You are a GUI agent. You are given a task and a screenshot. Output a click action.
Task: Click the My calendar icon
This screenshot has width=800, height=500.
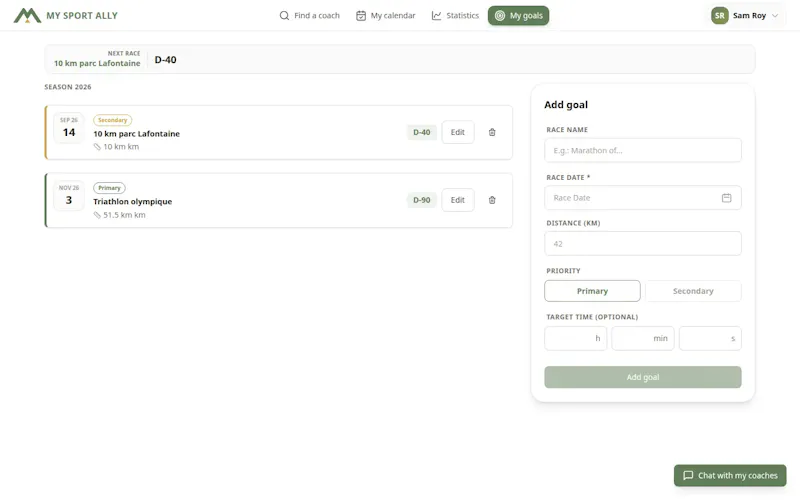pos(361,16)
